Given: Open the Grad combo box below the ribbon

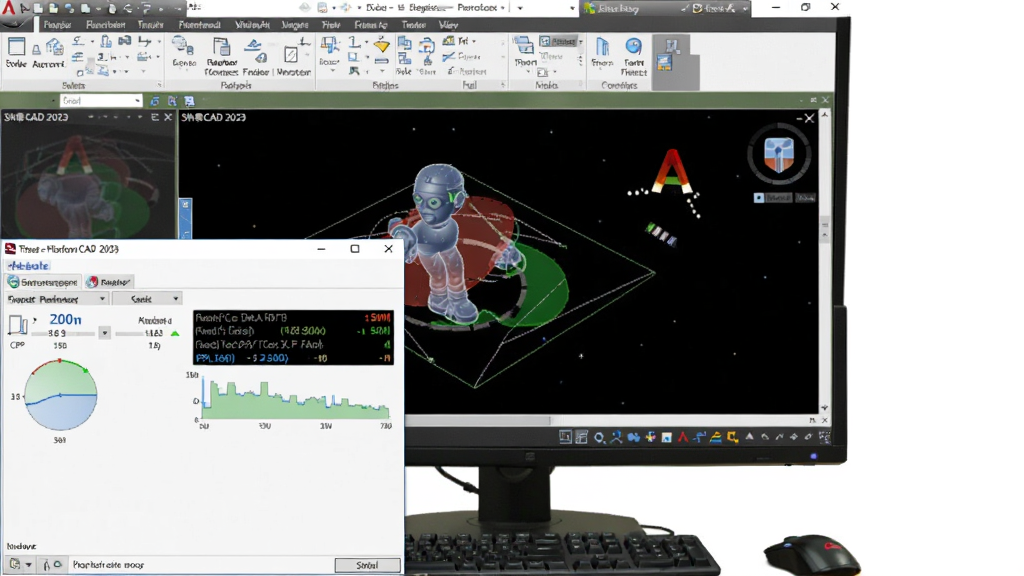Looking at the screenshot, I should pyautogui.click(x=101, y=101).
